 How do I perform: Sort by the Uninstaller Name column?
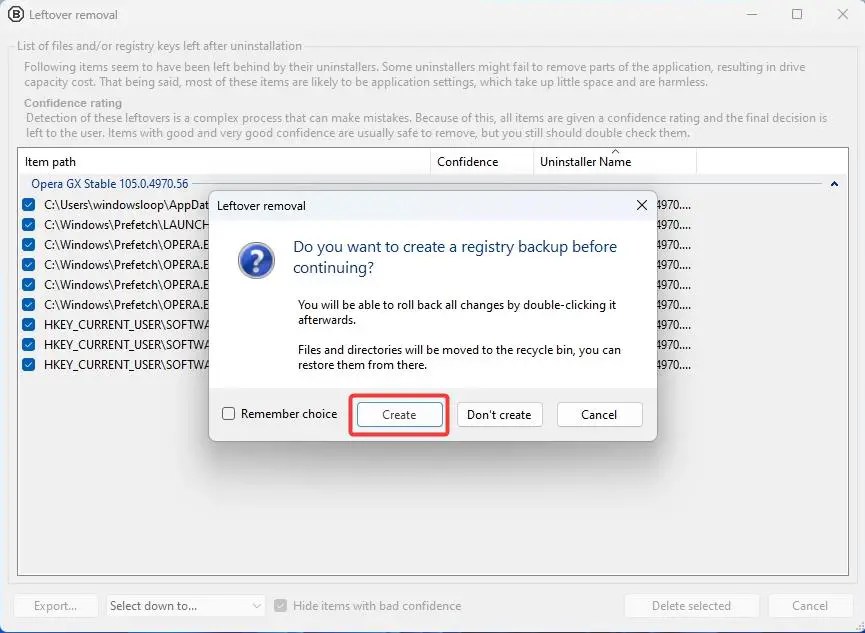click(615, 162)
